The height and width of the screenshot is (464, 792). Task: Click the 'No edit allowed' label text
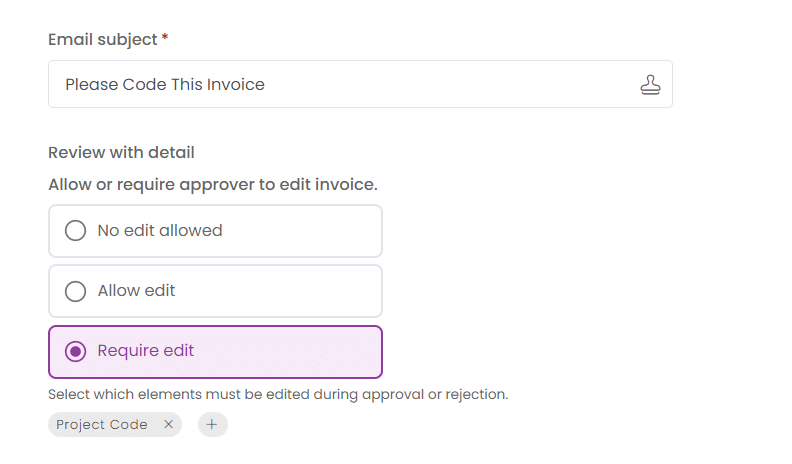pos(160,230)
